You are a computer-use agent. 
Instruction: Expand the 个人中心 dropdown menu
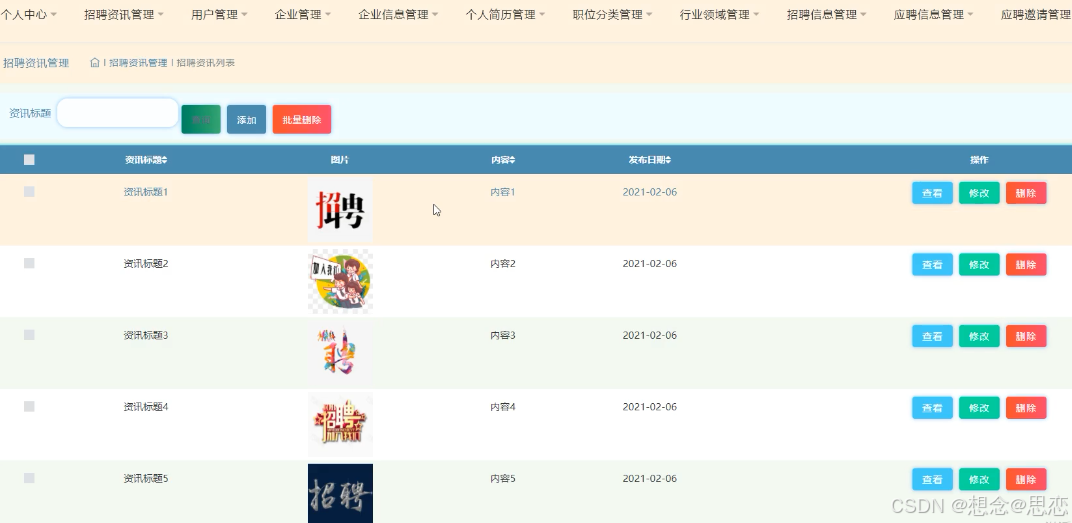coord(28,14)
